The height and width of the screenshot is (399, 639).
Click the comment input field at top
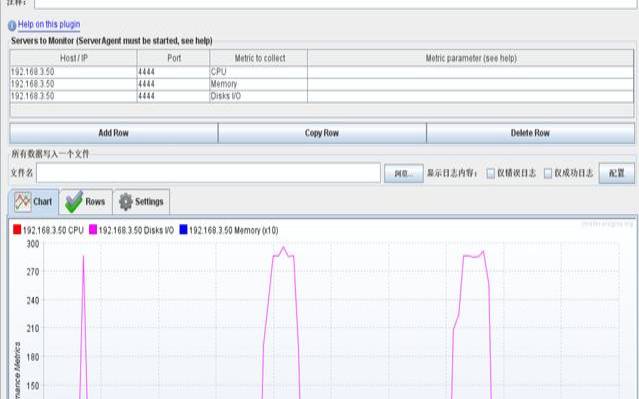point(336,4)
